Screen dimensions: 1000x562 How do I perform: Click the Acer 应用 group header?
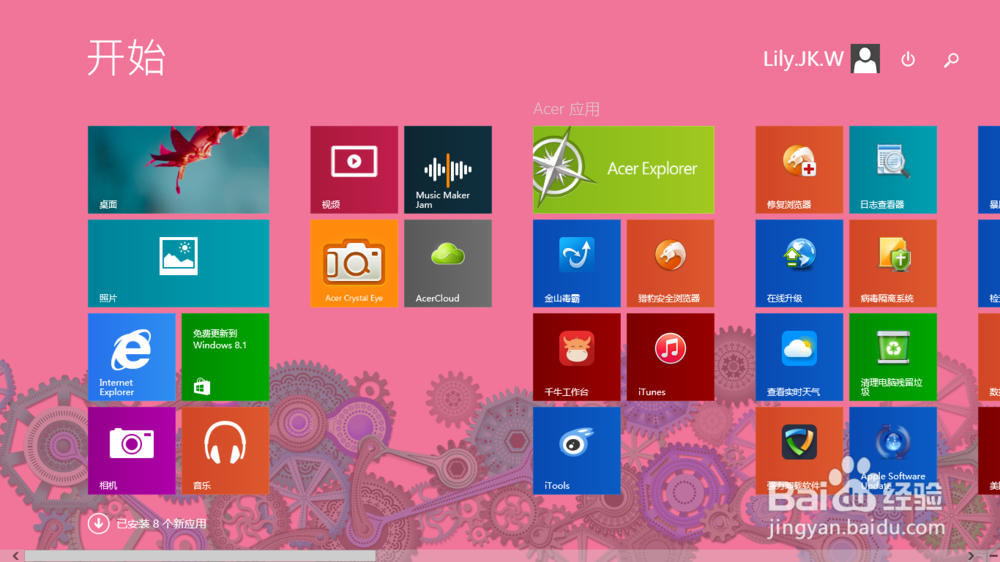(566, 109)
